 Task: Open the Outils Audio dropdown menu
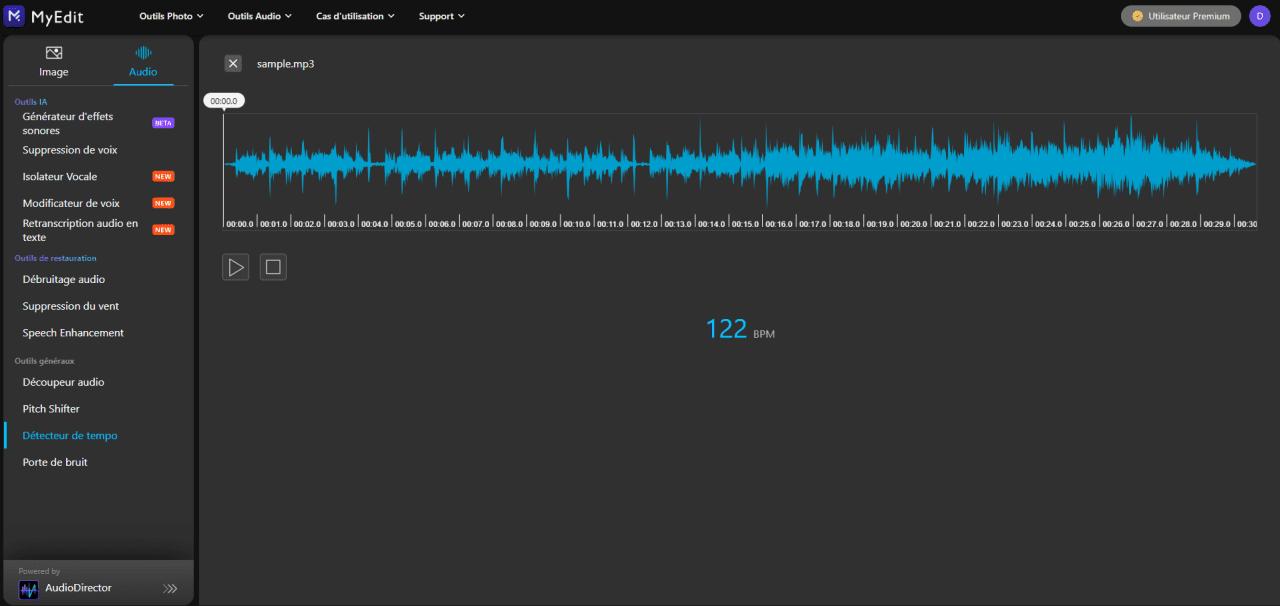(x=259, y=16)
